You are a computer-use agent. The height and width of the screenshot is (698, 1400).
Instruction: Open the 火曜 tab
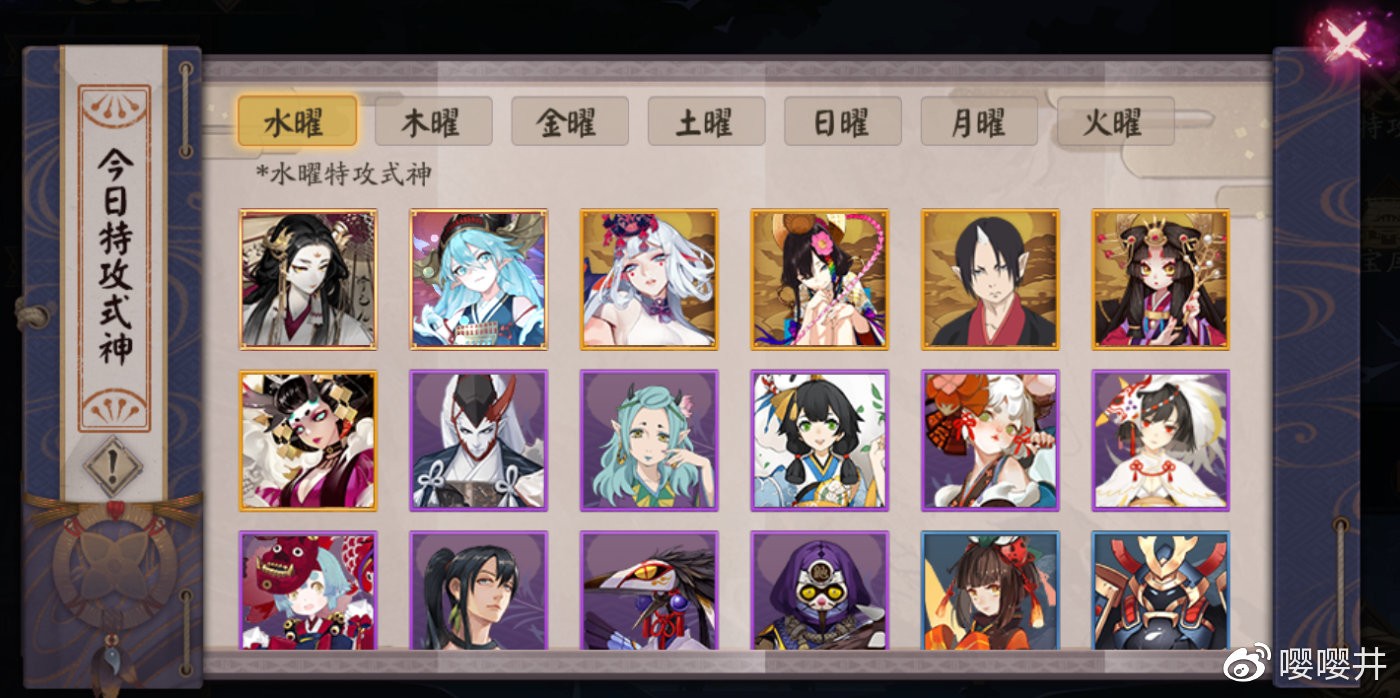click(x=1115, y=121)
